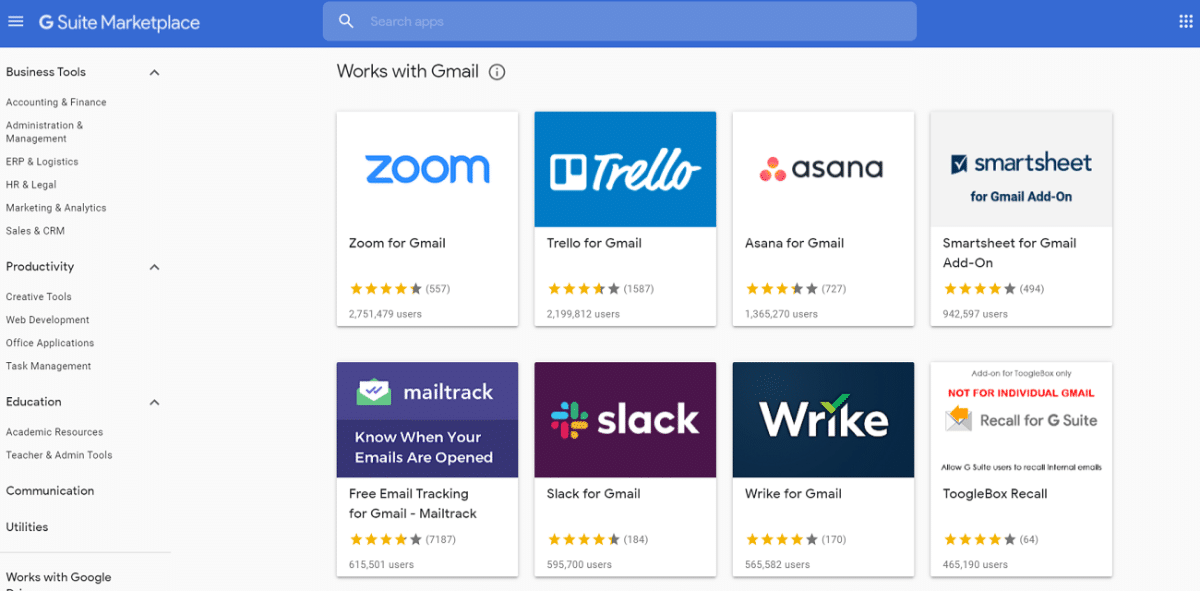Open the Zoom for Gmail app tile
Image resolution: width=1200 pixels, height=591 pixels.
click(x=427, y=218)
